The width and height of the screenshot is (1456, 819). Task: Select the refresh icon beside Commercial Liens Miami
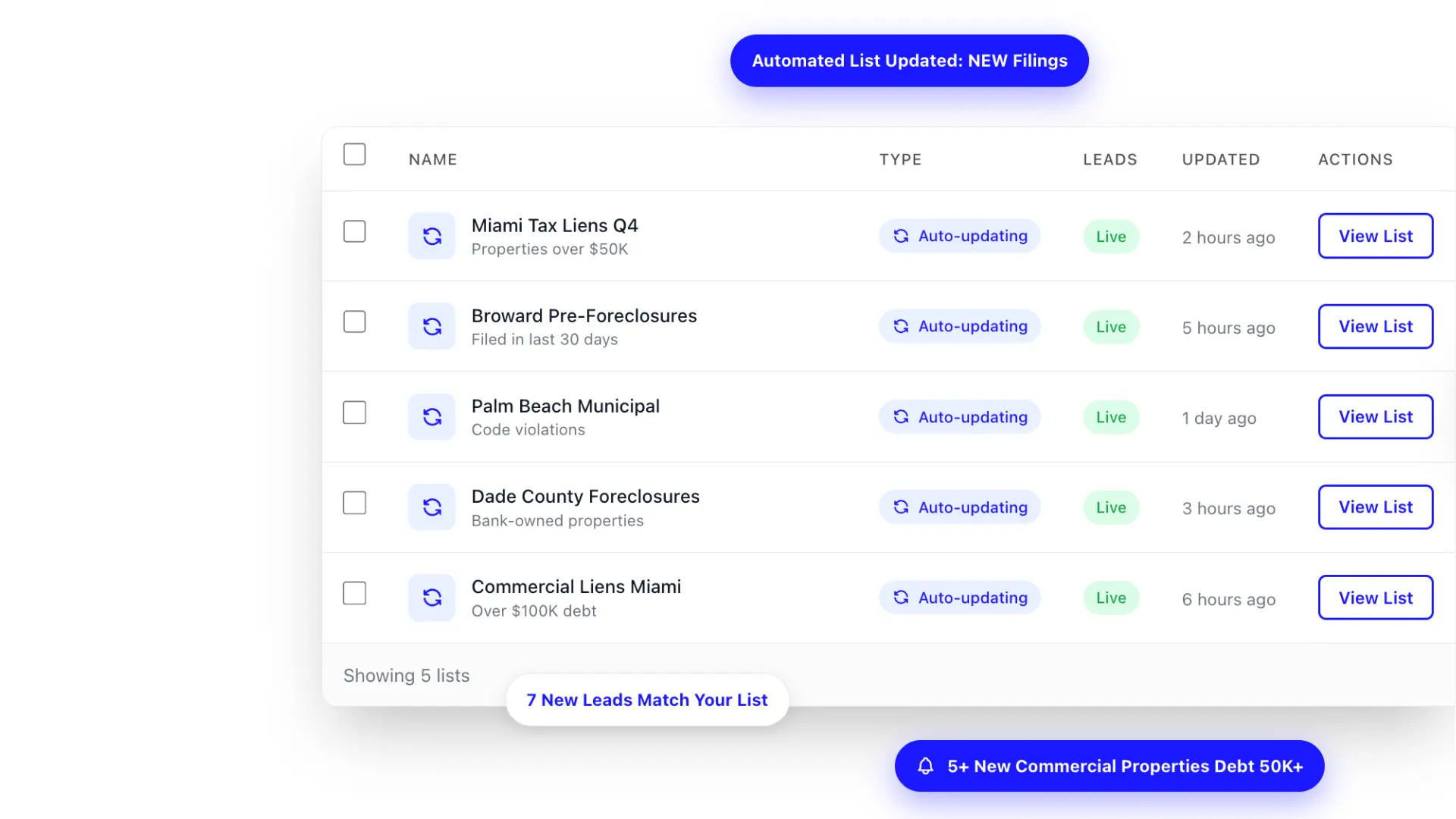tap(431, 597)
